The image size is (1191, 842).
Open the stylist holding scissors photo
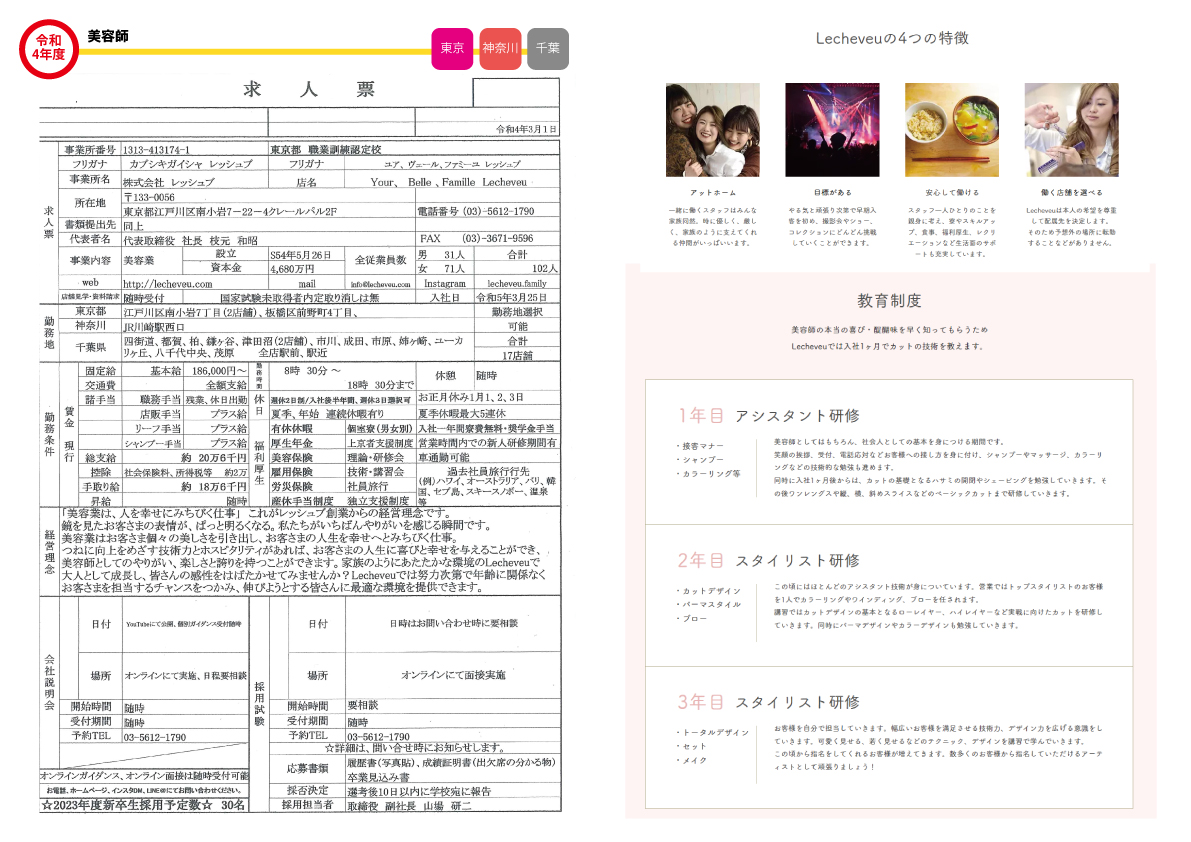point(1072,130)
